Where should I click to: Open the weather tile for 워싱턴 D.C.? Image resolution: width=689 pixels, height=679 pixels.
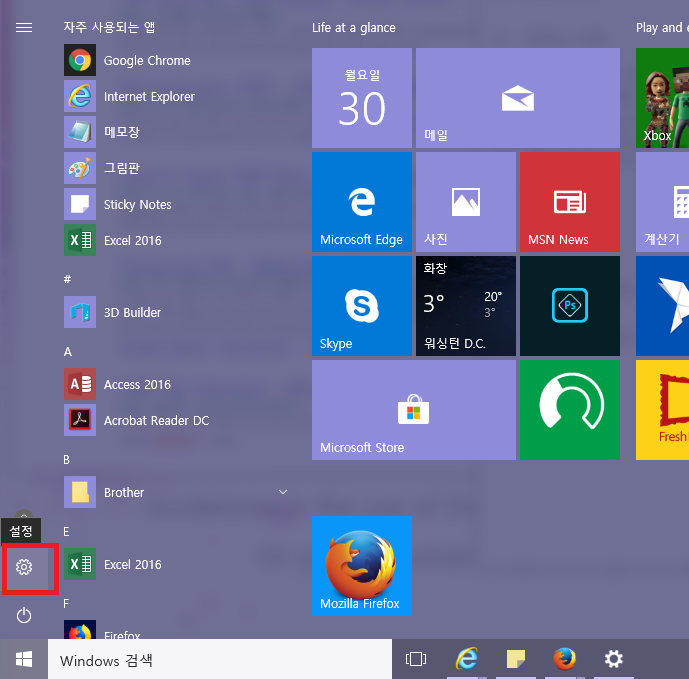(x=466, y=306)
